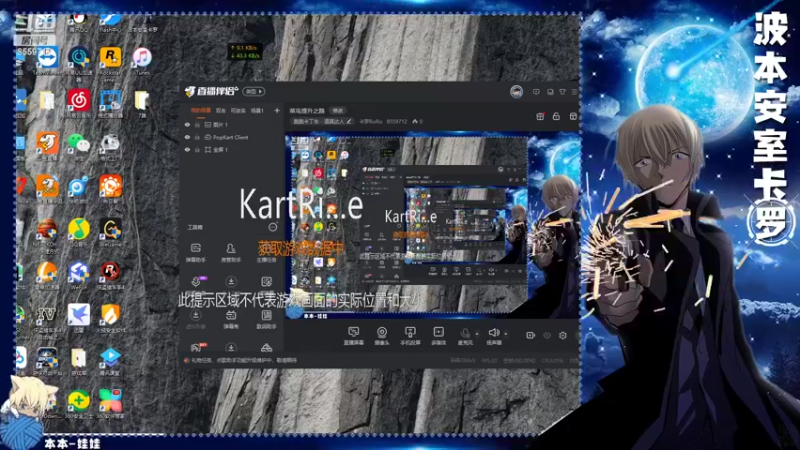Image resolution: width=800 pixels, height=450 pixels.
Task: Open Rockstar Games Launcher desktop icon
Action: point(110,63)
